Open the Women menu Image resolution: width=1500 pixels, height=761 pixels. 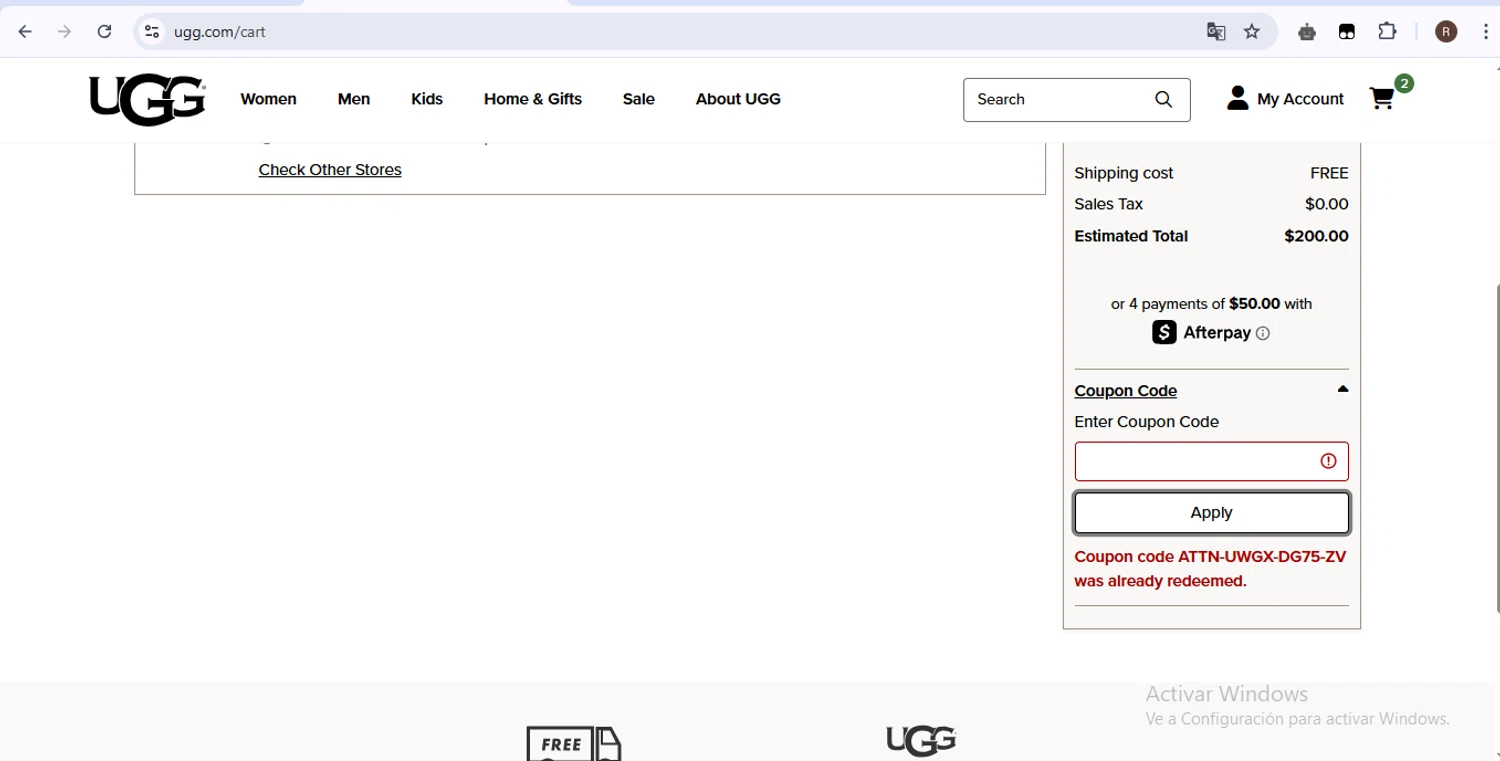[x=268, y=99]
